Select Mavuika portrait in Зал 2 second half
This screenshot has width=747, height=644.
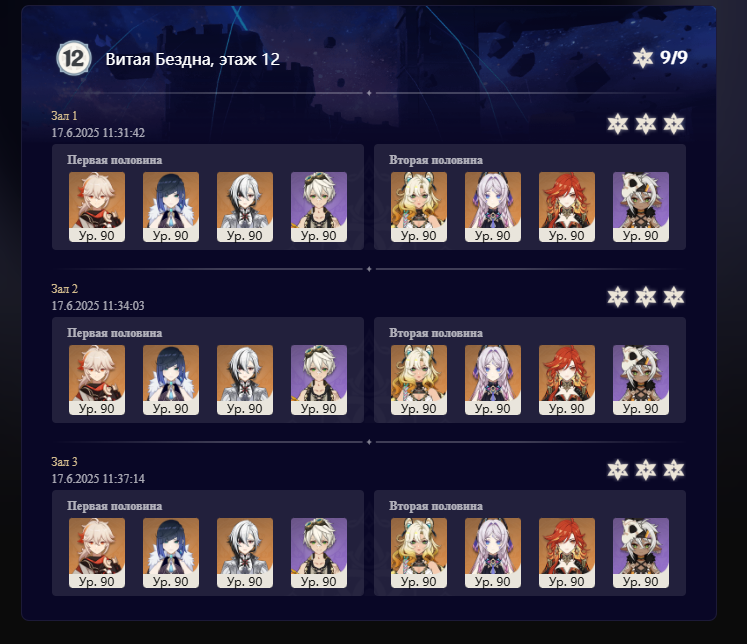567,380
